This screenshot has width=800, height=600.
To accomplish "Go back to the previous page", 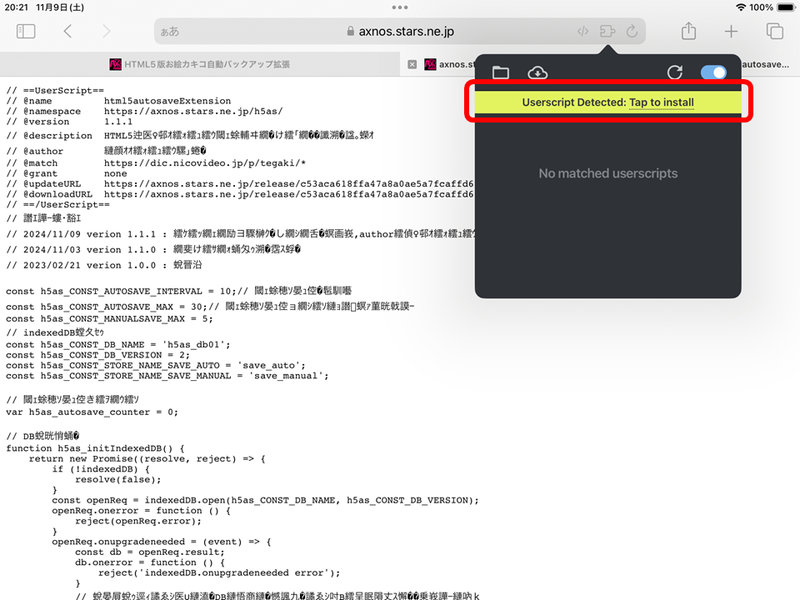I will (x=67, y=32).
